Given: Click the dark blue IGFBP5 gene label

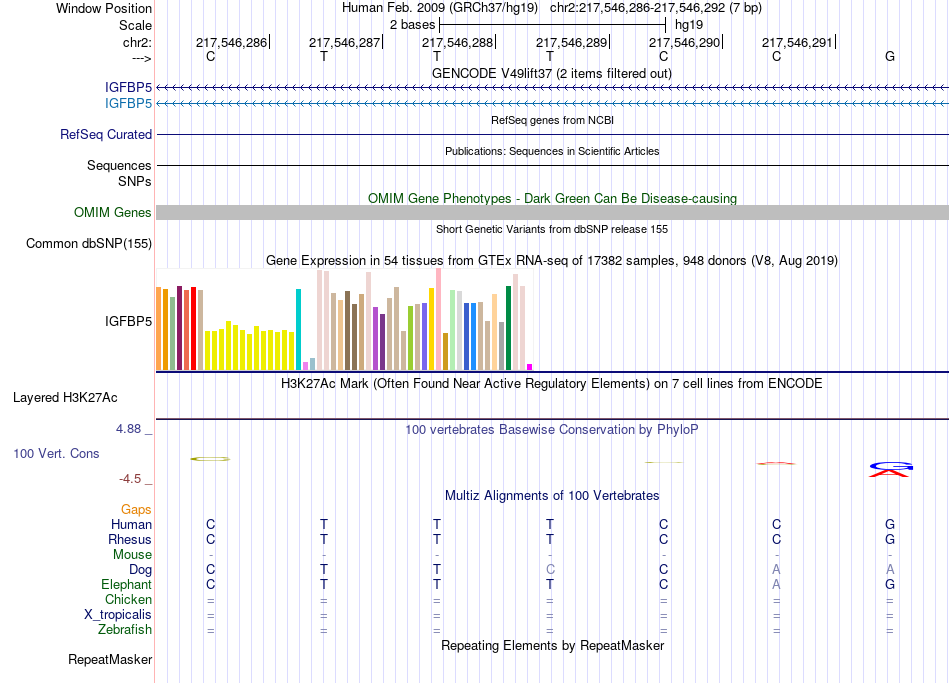Looking at the screenshot, I should click(x=128, y=88).
